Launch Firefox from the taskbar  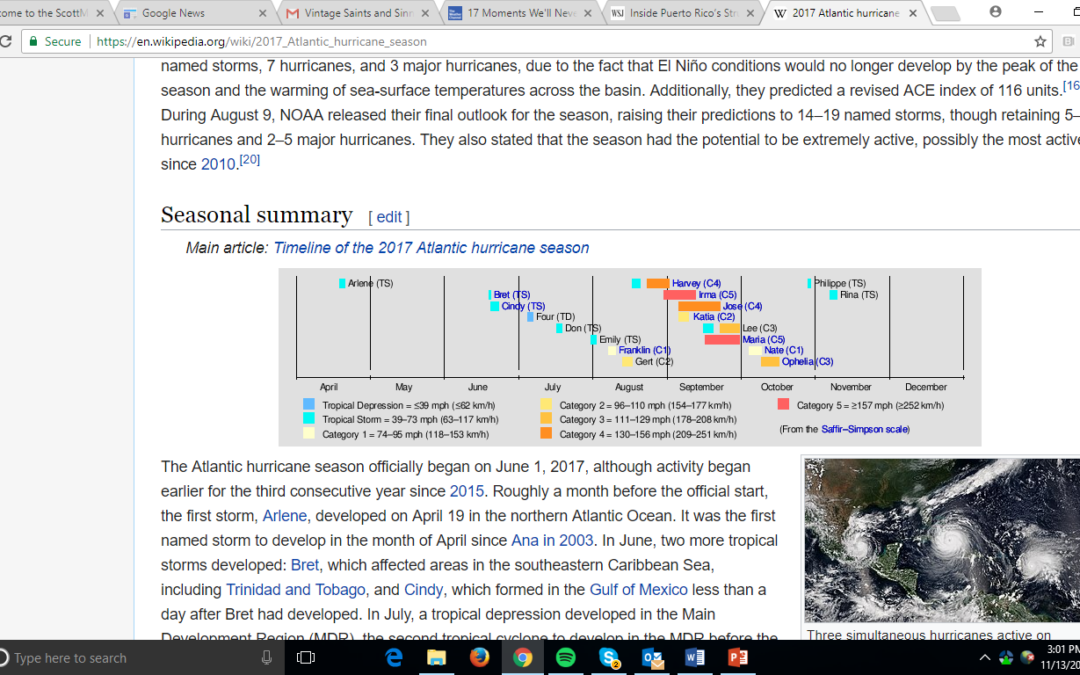pyautogui.click(x=479, y=657)
